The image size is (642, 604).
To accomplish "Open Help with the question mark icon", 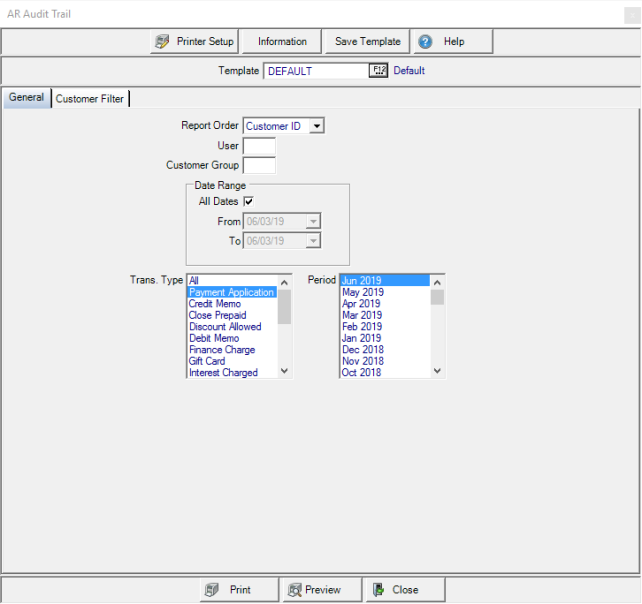I will click(x=425, y=42).
